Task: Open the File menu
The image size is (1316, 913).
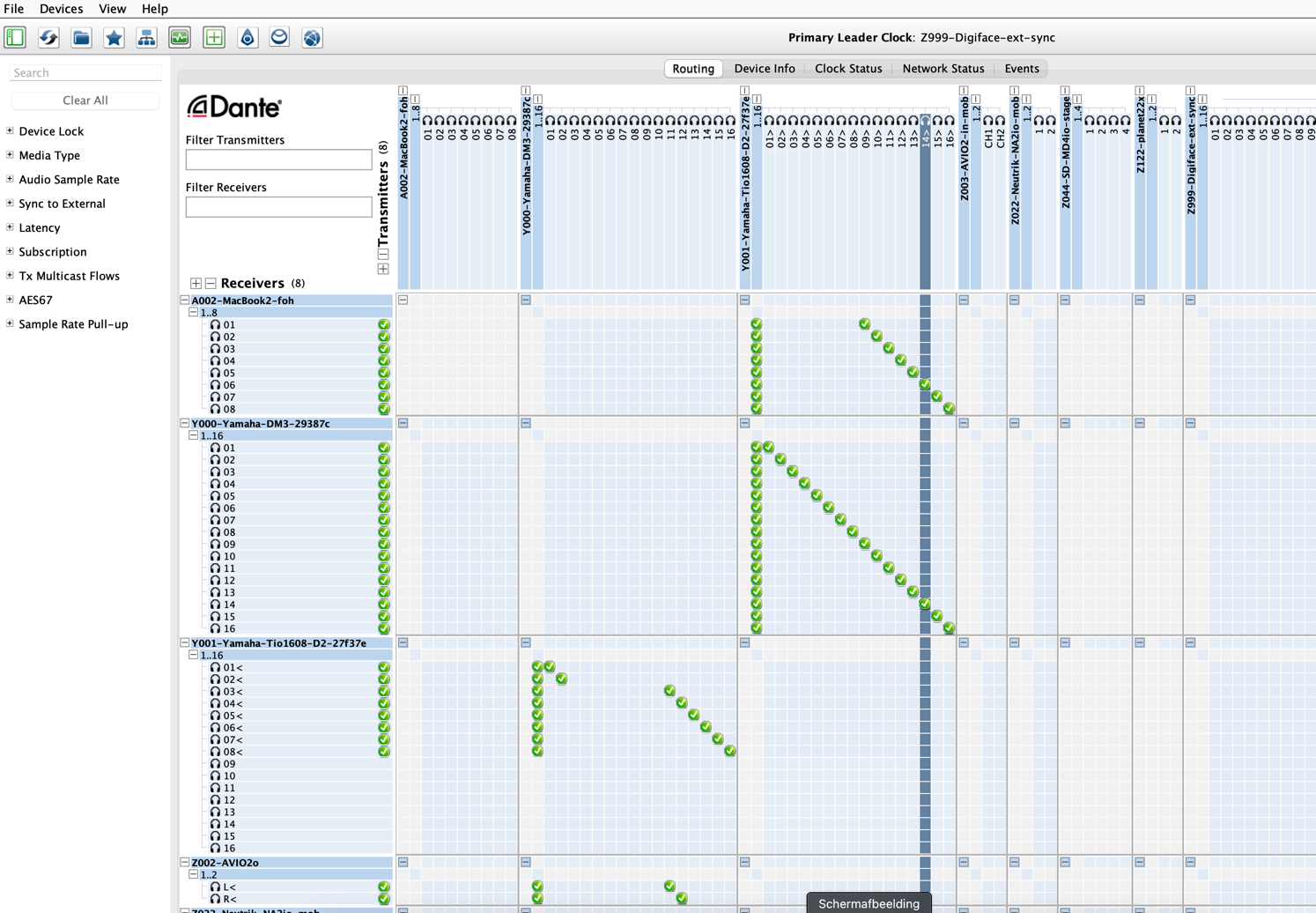Action: (x=14, y=9)
